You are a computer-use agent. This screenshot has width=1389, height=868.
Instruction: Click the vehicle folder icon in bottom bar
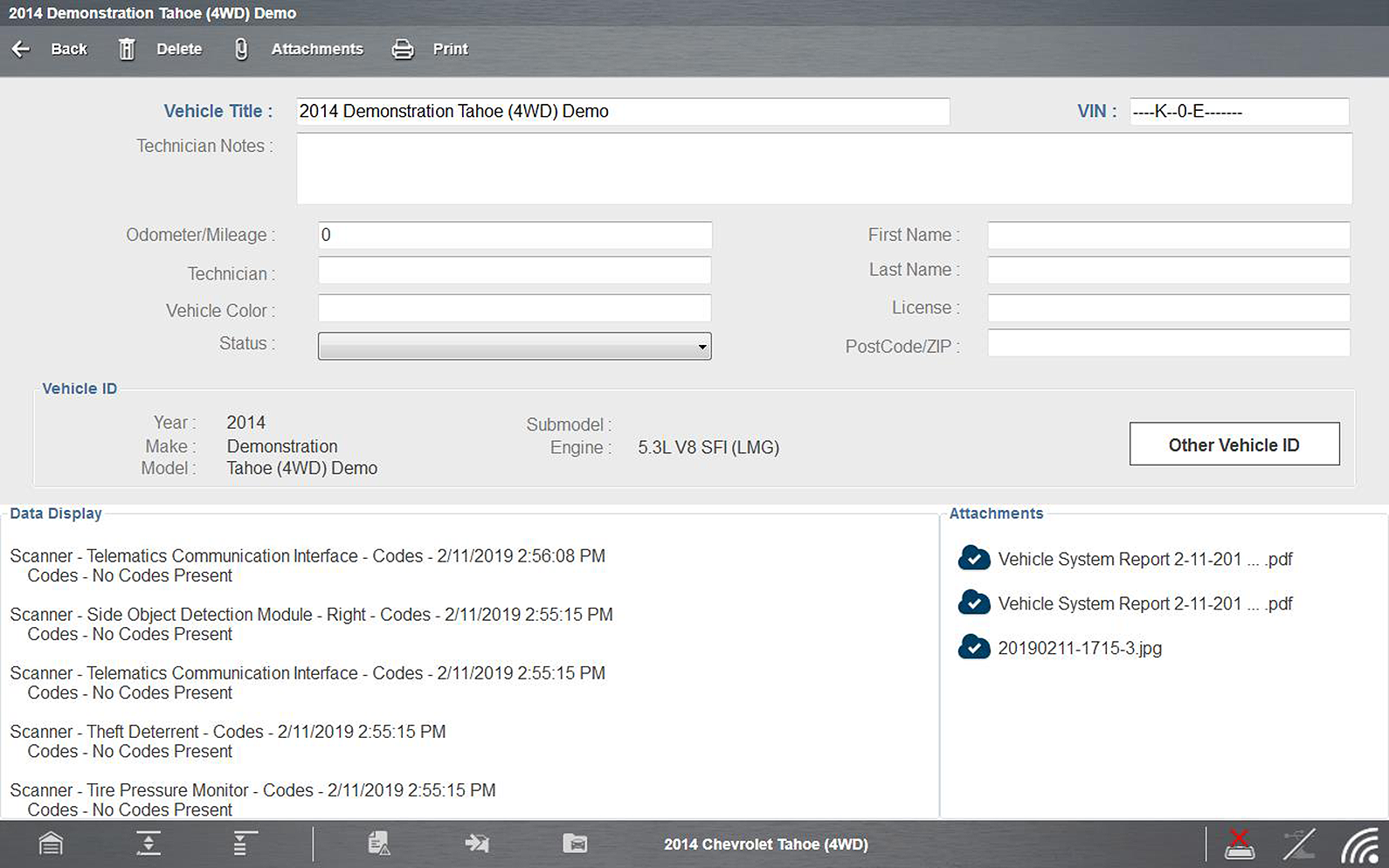point(575,844)
